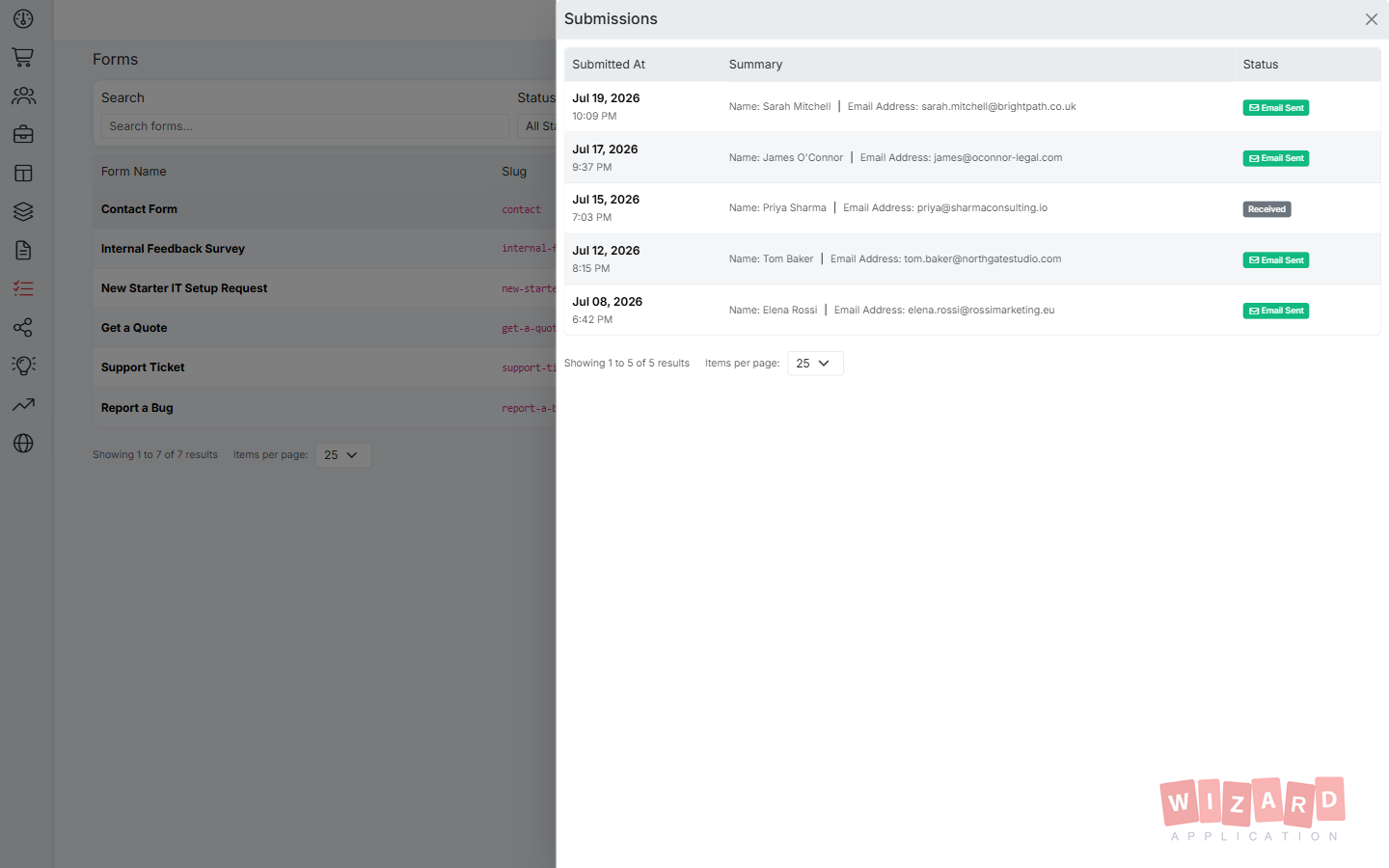1389x868 pixels.
Task: Click the Search forms input field
Action: (x=304, y=126)
